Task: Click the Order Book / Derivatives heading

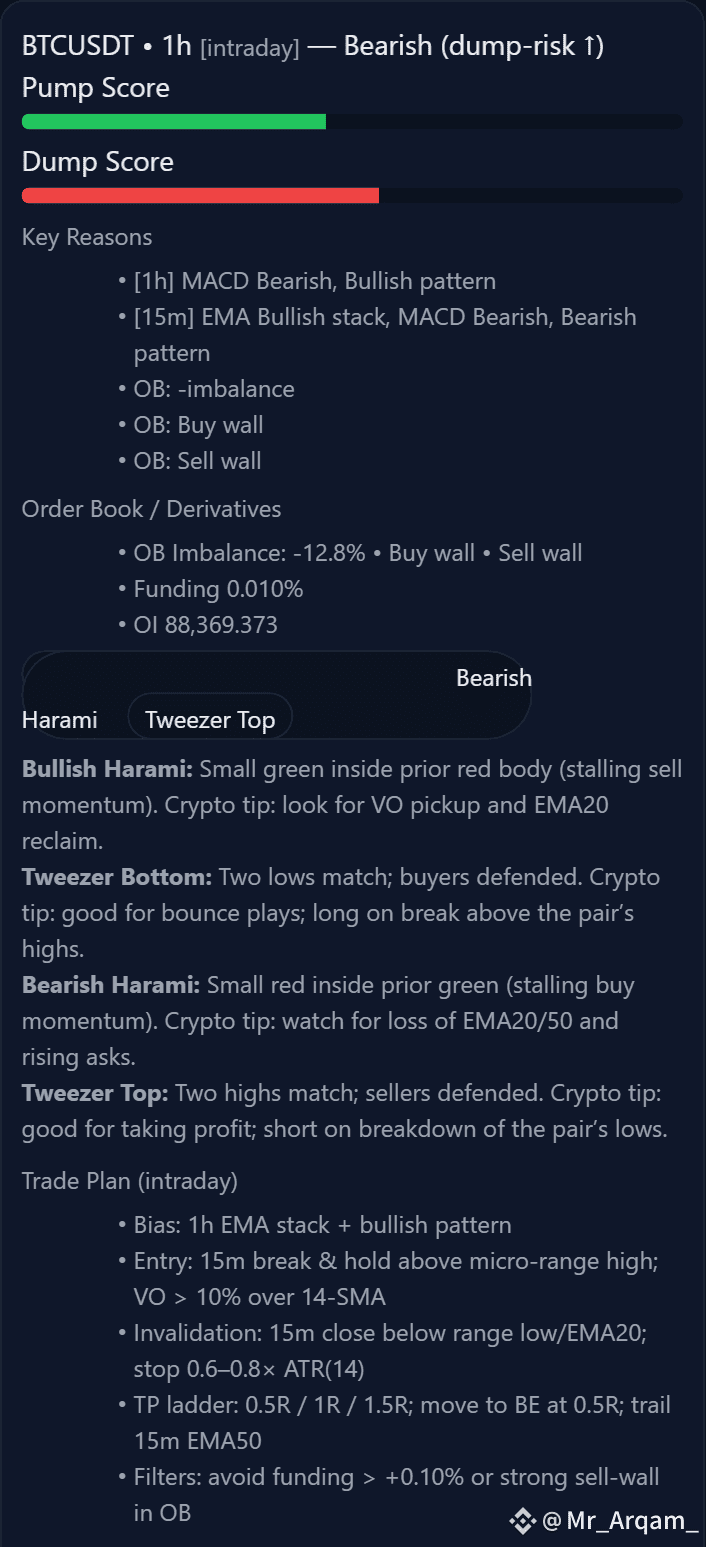Action: coord(152,509)
